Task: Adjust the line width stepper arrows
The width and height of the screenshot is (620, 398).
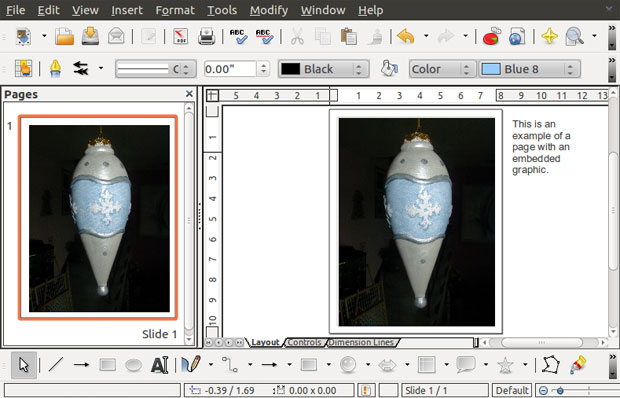Action: [263, 69]
